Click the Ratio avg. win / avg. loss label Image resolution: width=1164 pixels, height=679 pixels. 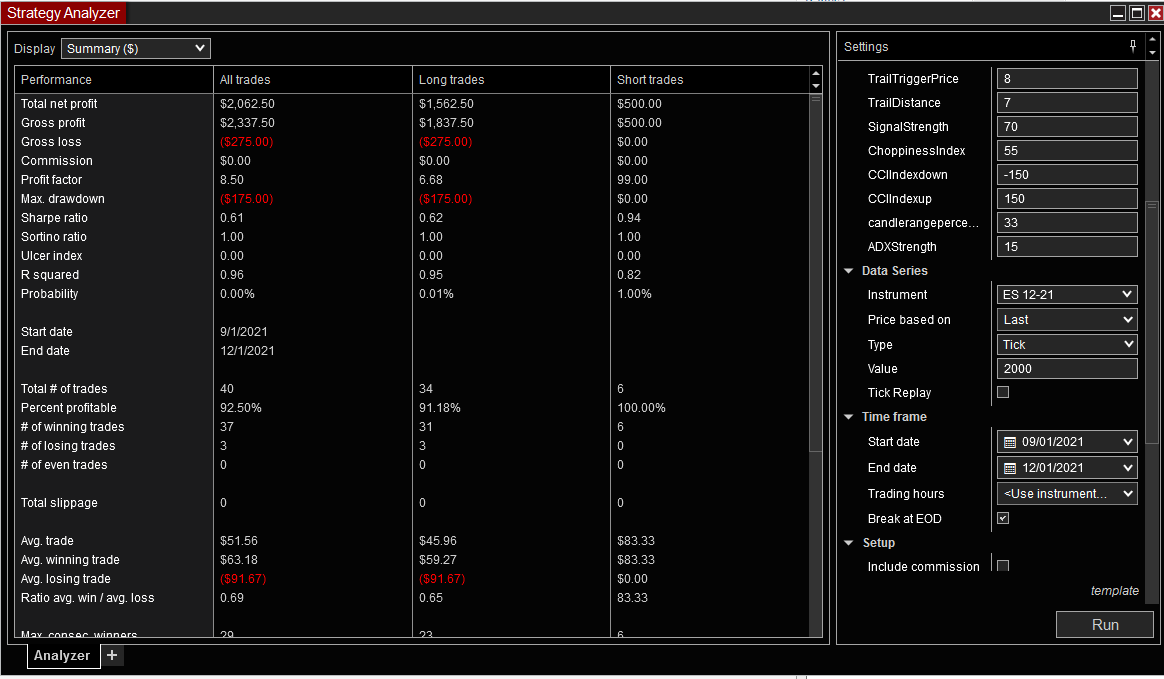(x=88, y=598)
